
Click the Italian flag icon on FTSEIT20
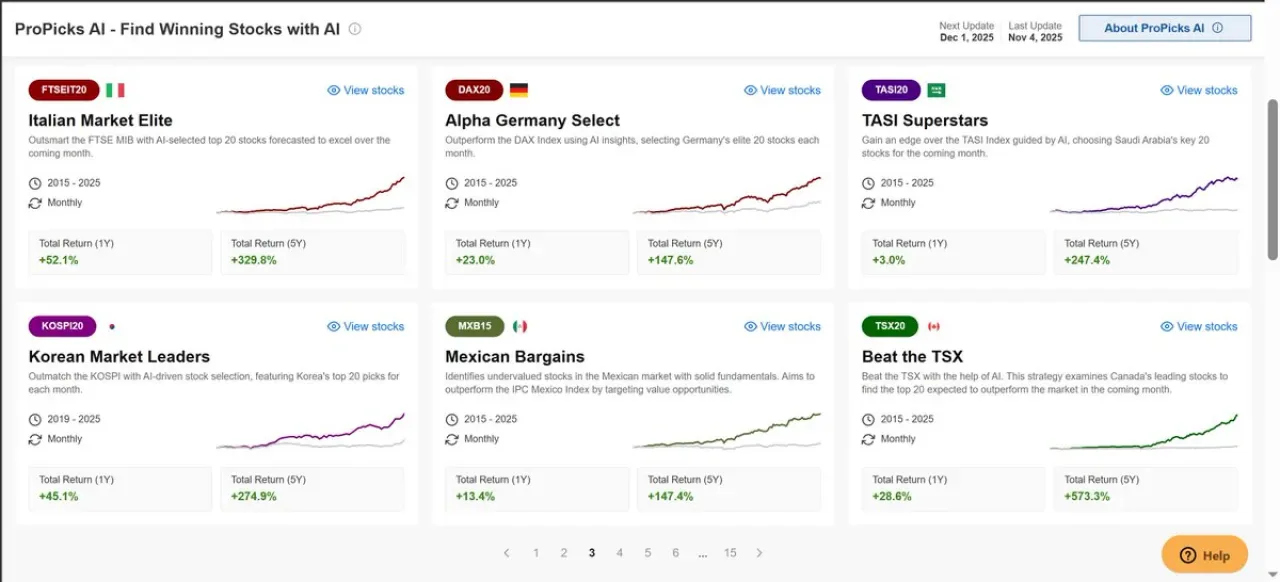[x=115, y=90]
